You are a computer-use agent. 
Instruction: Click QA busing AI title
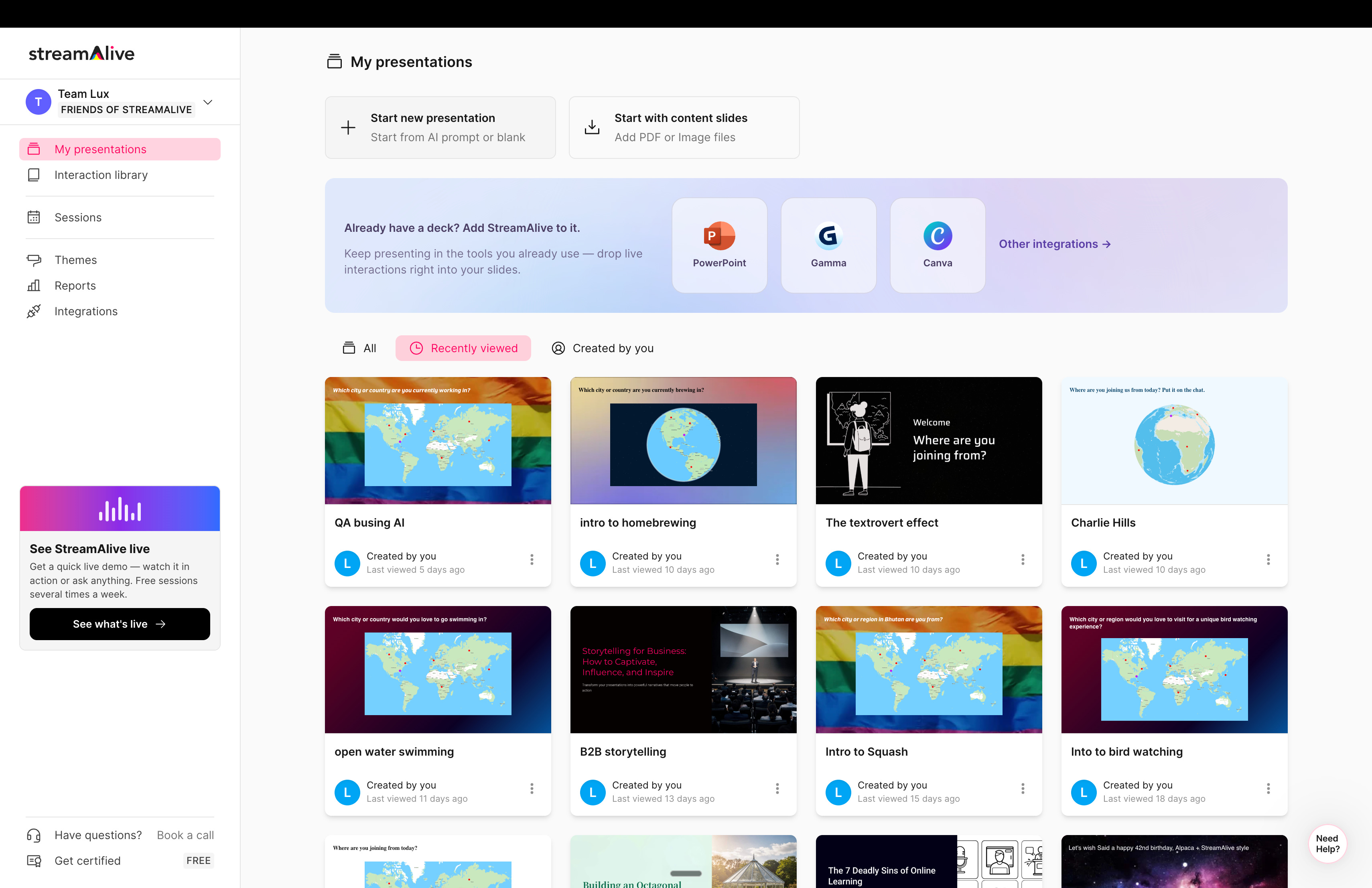click(x=369, y=523)
